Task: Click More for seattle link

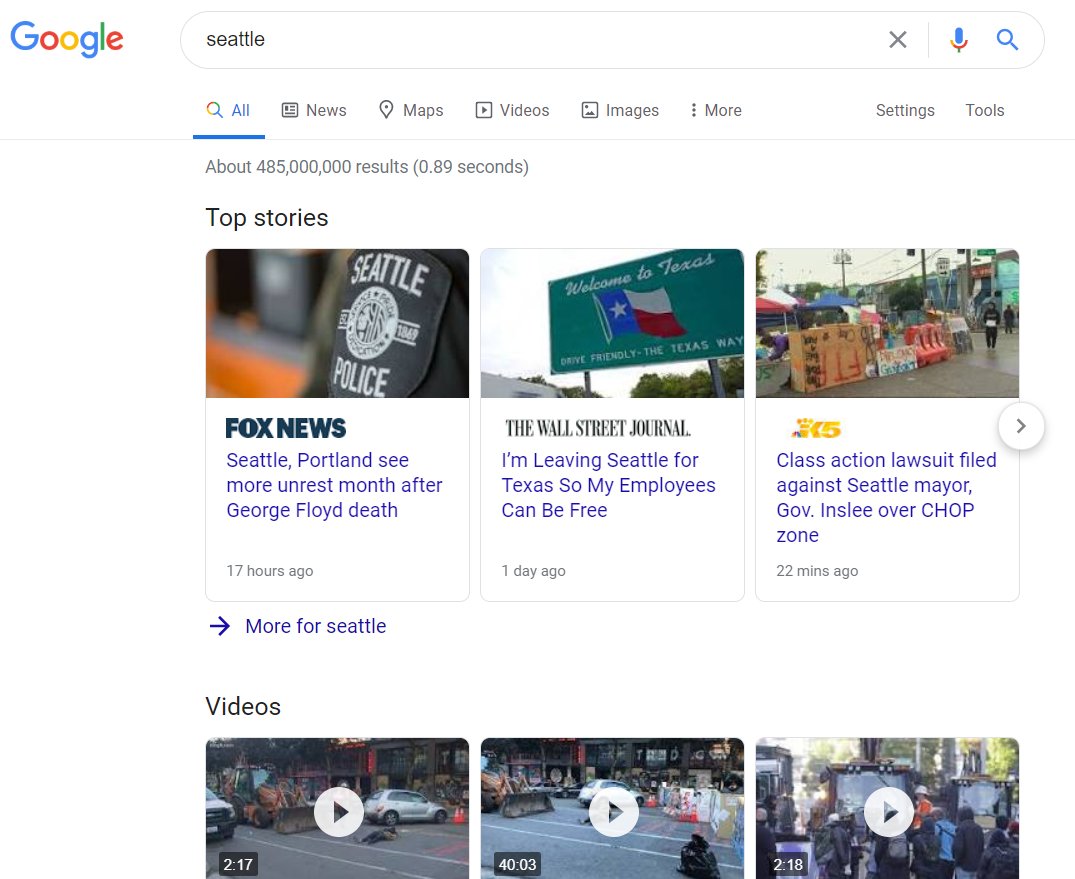Action: click(315, 626)
